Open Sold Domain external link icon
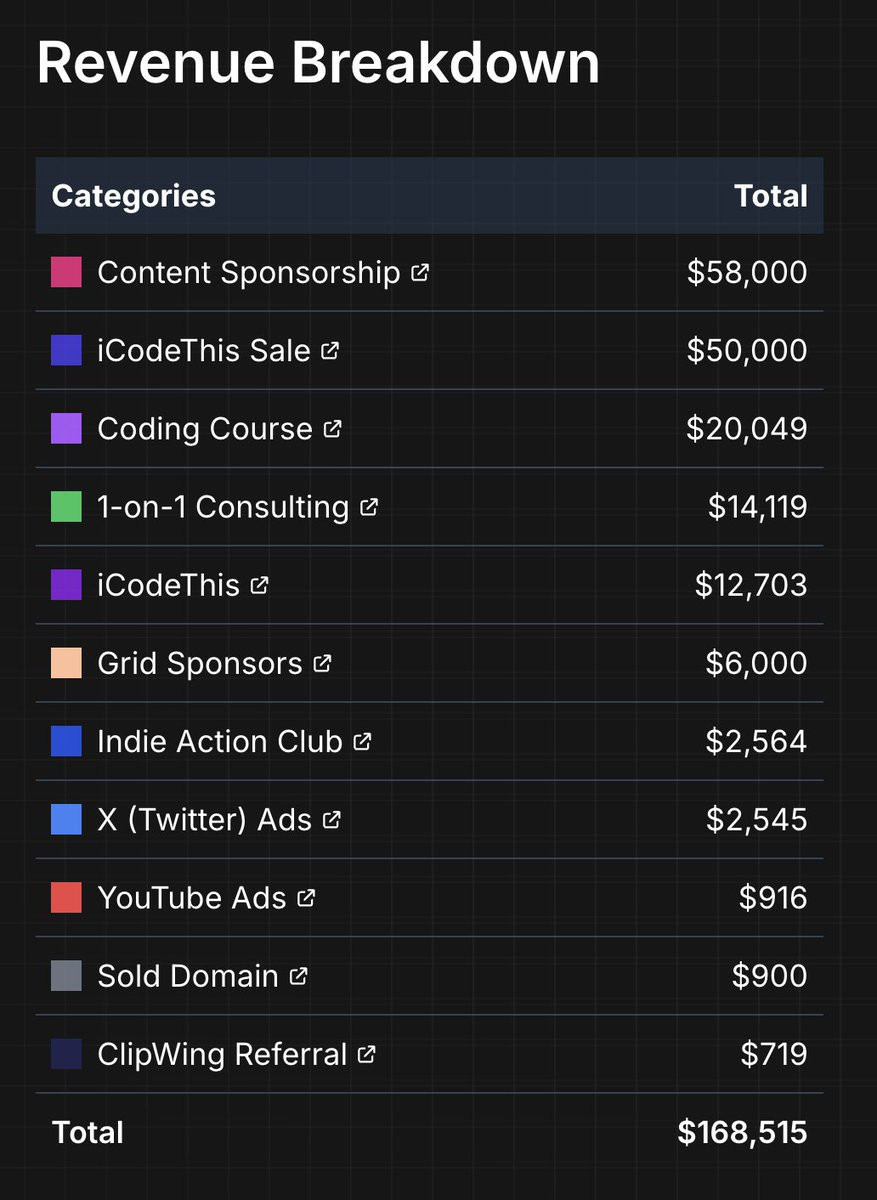 pos(298,976)
